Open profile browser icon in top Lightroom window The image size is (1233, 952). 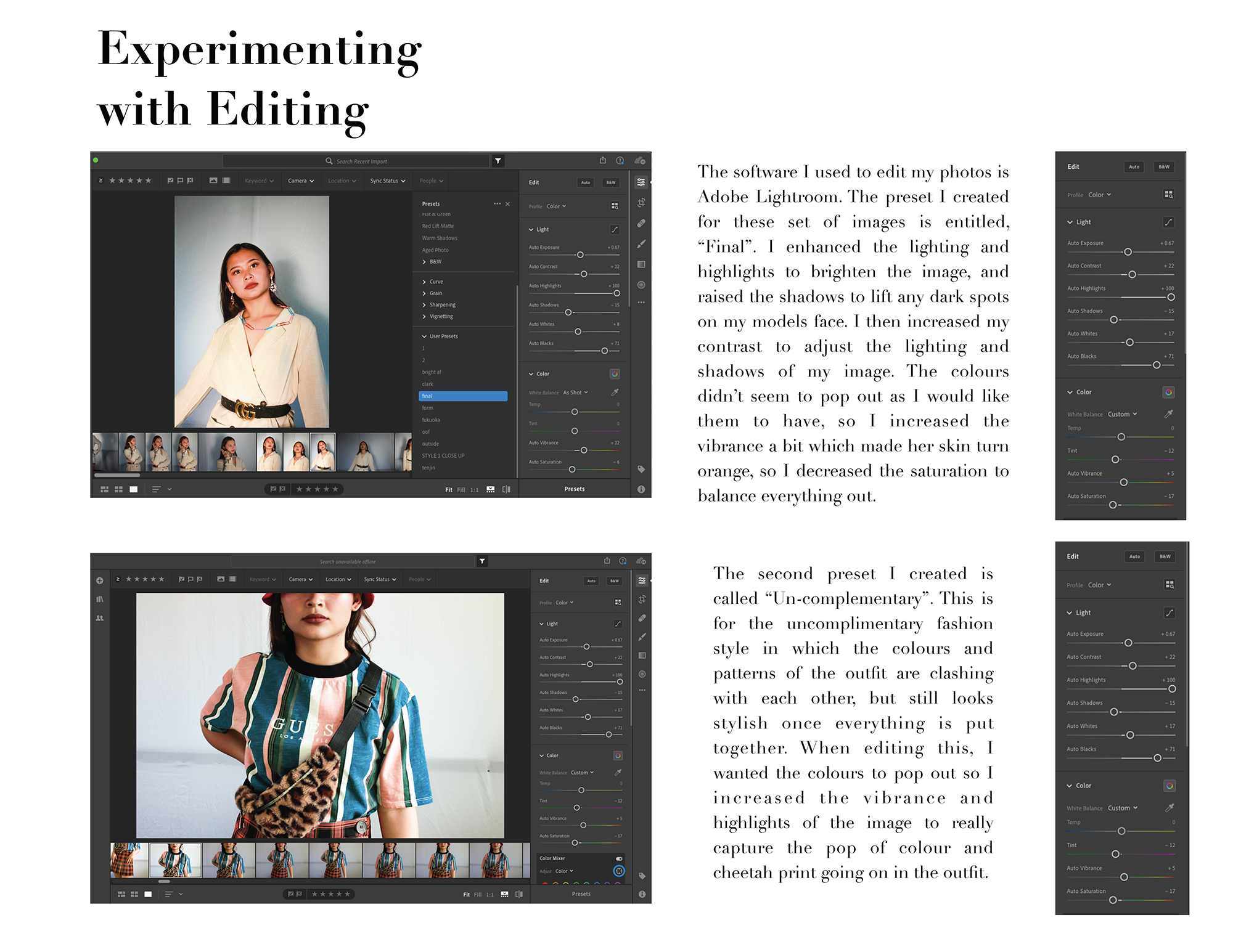click(x=615, y=206)
